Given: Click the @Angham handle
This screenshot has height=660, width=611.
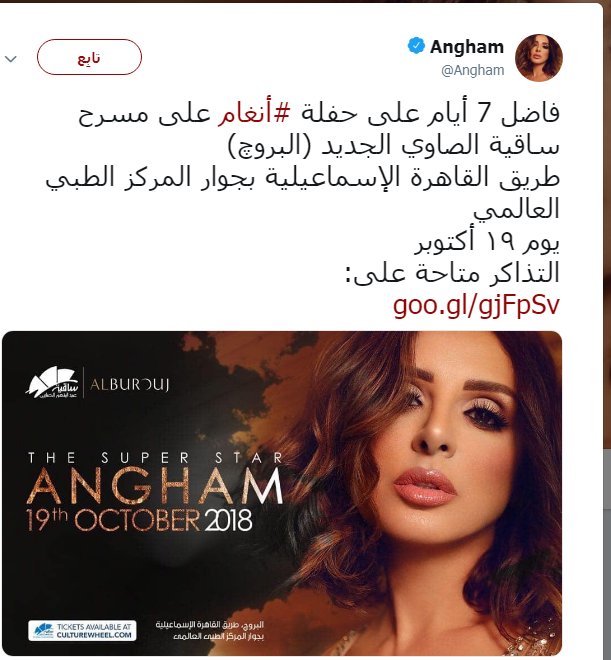Looking at the screenshot, I should (473, 70).
